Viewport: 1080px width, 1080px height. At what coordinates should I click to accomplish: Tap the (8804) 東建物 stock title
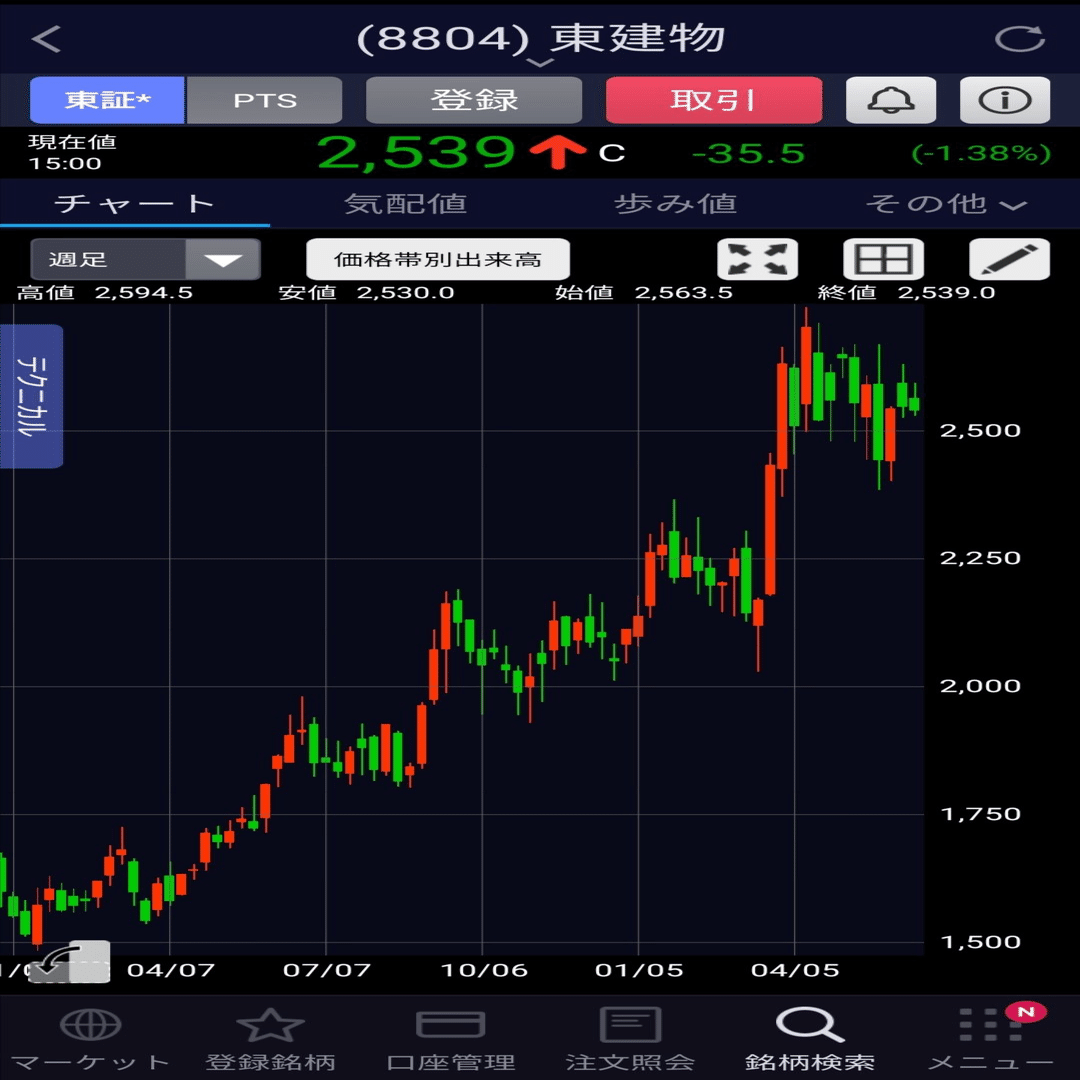[x=541, y=38]
